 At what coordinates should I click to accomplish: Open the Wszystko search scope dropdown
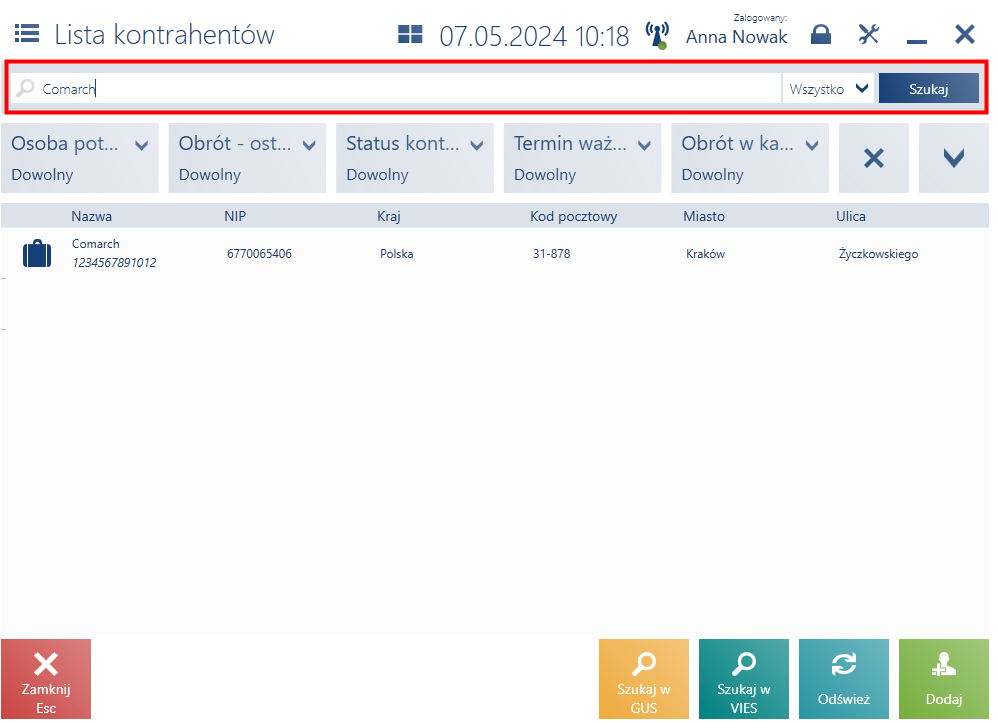pyautogui.click(x=828, y=88)
